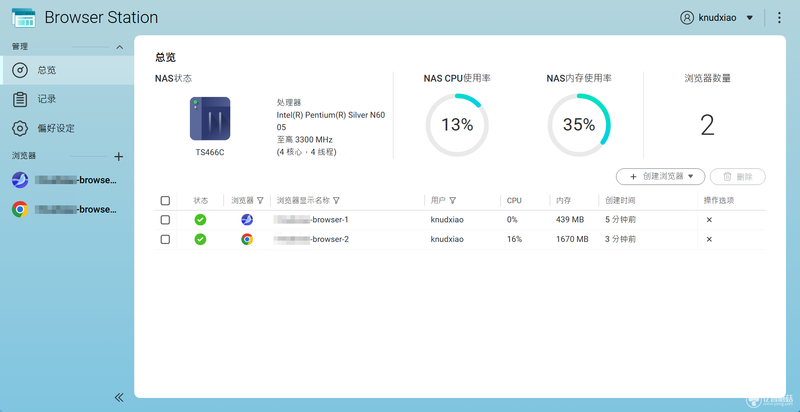Add a browser with the sidebar plus icon
Screen dimensions: 800x412
point(118,157)
